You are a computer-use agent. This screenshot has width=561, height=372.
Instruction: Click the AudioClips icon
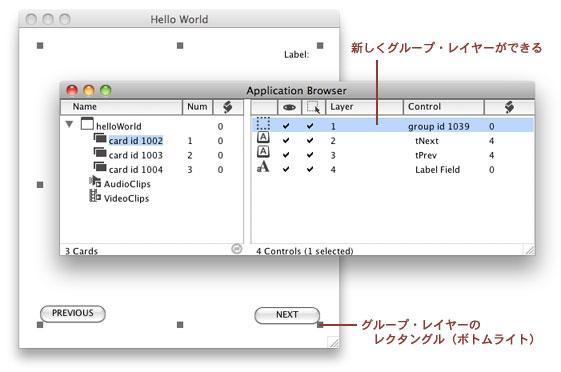pos(95,181)
